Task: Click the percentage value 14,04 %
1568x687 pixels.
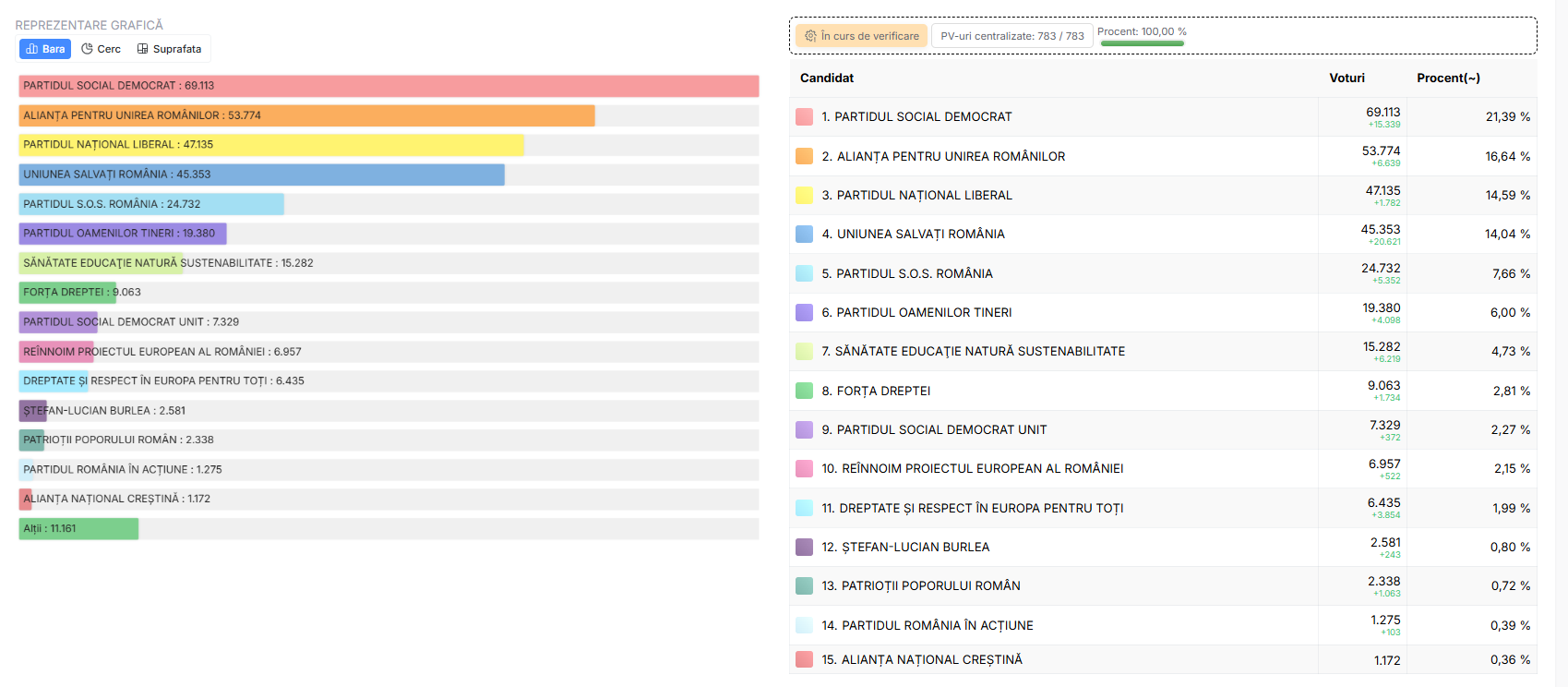Action: (x=1508, y=234)
